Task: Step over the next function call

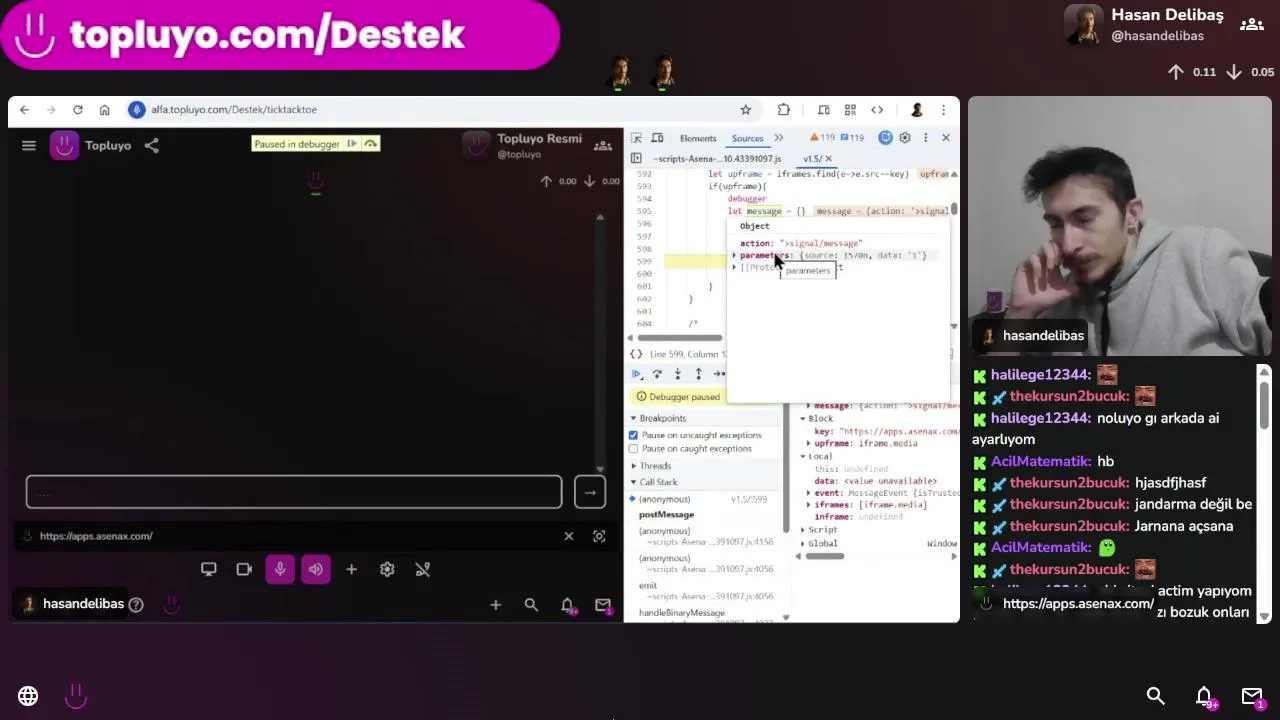Action: click(657, 374)
